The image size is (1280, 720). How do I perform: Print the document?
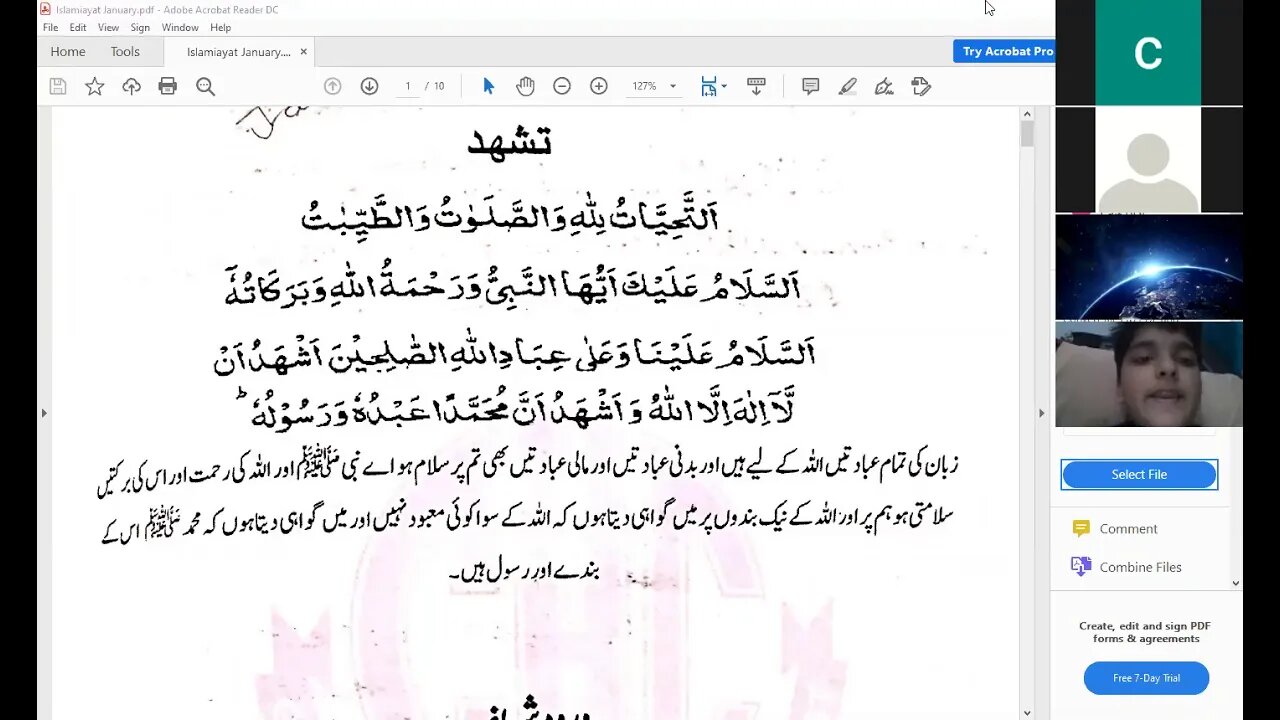tap(168, 86)
